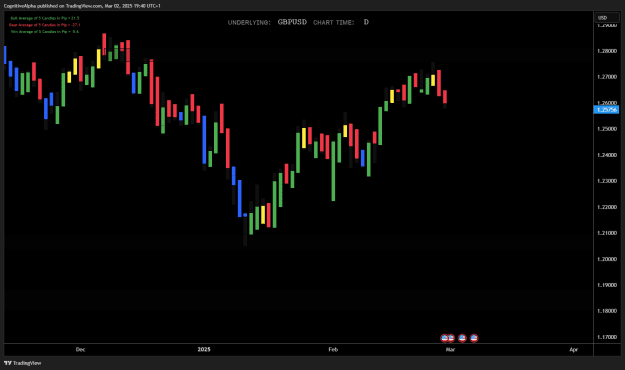This screenshot has width=625, height=370.
Task: Select the red Bear Average of 5 Candles line
Action: point(45,25)
